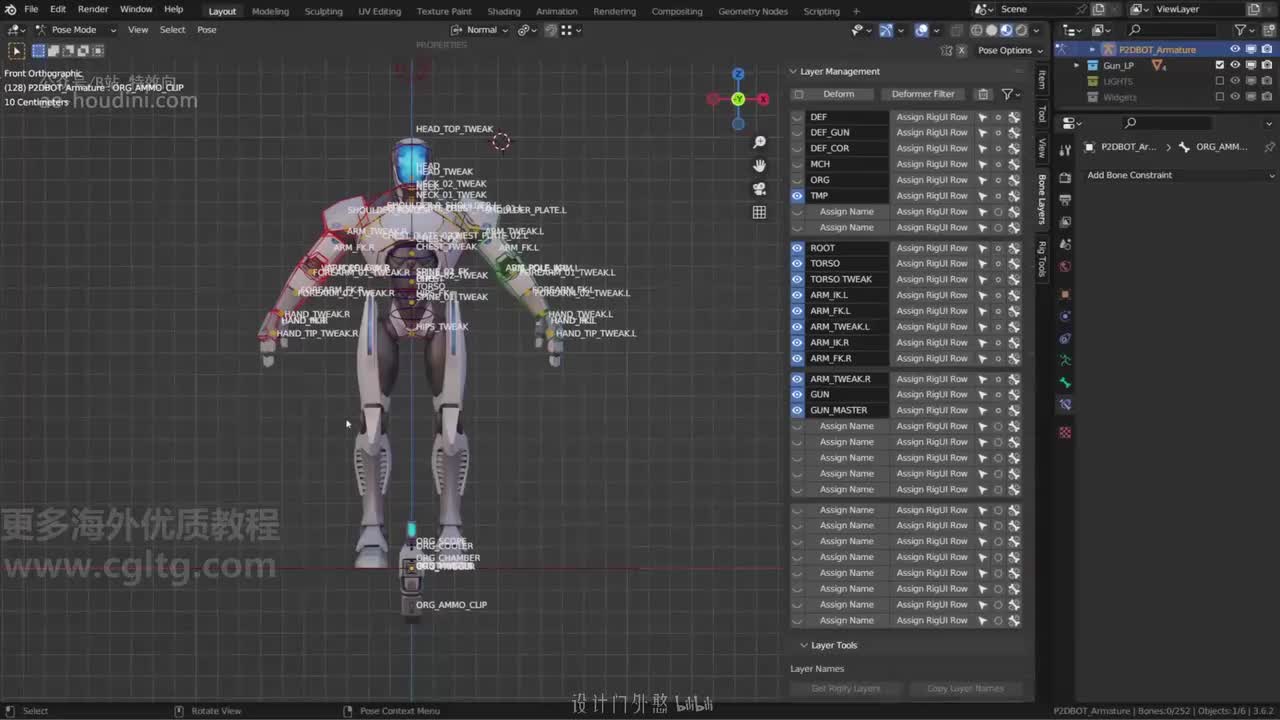Switch perspective/orthographic grid icon

pos(759,212)
